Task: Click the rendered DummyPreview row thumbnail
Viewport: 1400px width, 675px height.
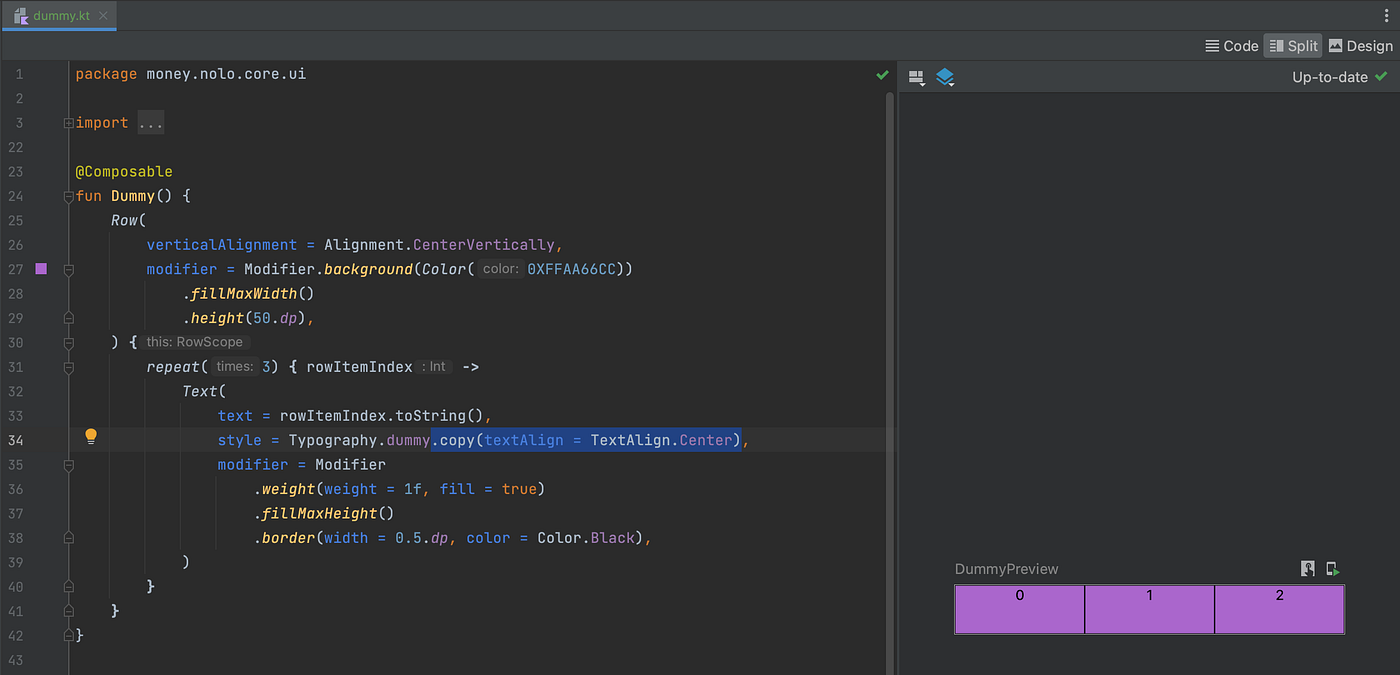Action: pyautogui.click(x=1149, y=609)
